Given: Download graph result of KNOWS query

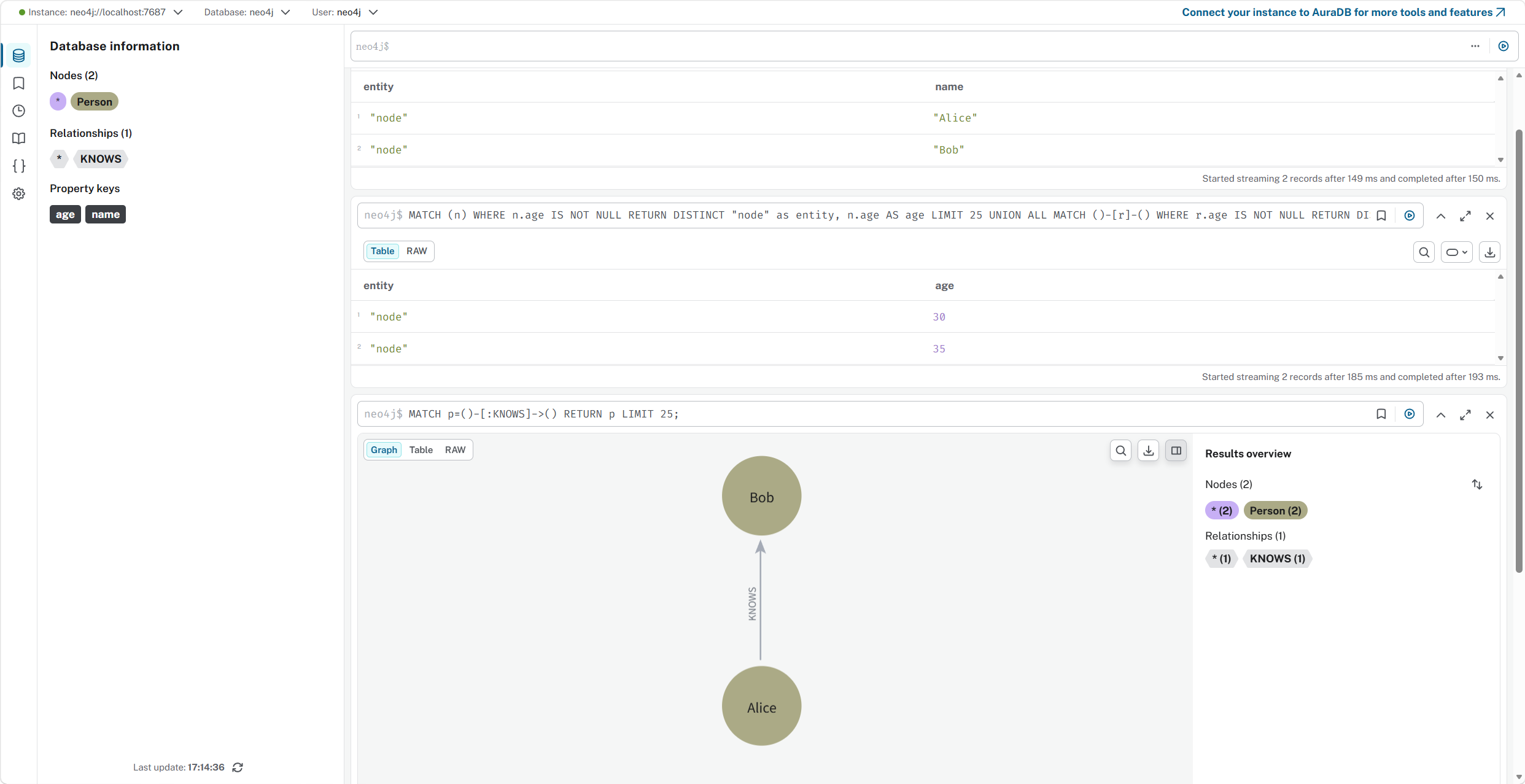Looking at the screenshot, I should pos(1148,451).
